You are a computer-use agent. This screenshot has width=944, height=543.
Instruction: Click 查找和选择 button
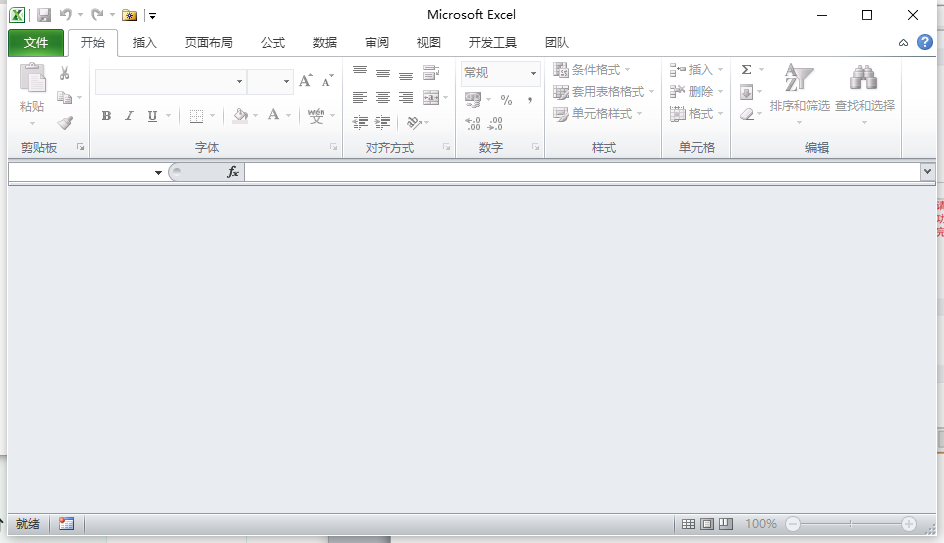point(865,93)
